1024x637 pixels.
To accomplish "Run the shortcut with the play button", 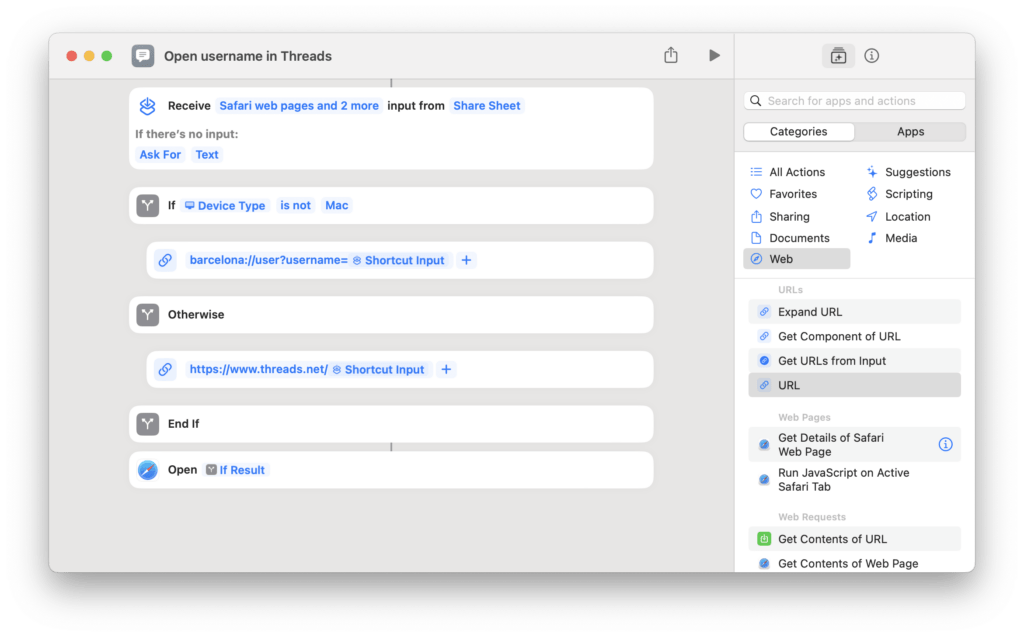I will [x=714, y=56].
